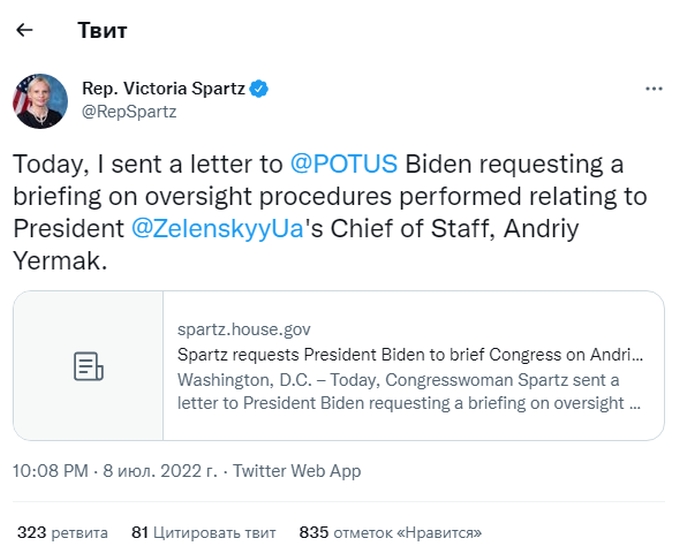Viewport: 680px width, 554px height.
Task: Open the Spartz requests President Biden headline
Action: pos(410,354)
